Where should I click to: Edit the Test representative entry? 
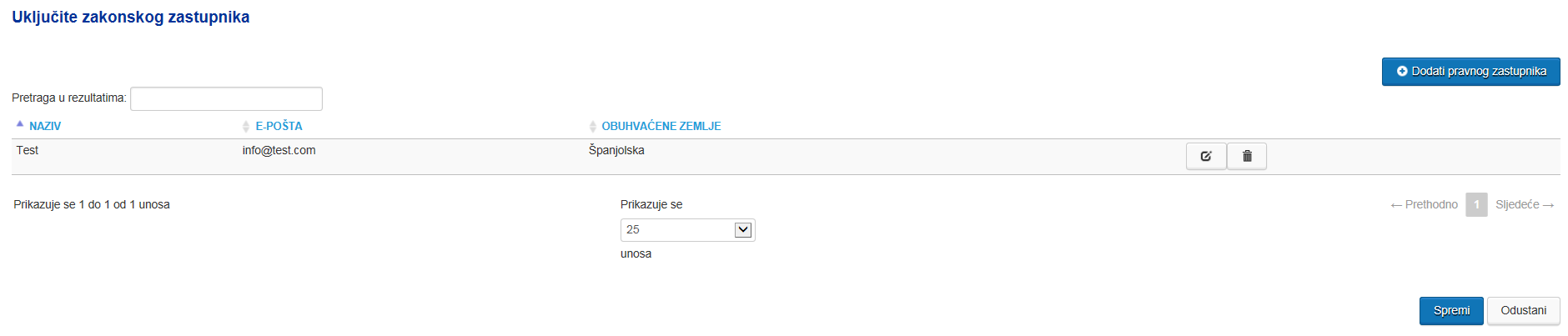point(1206,156)
